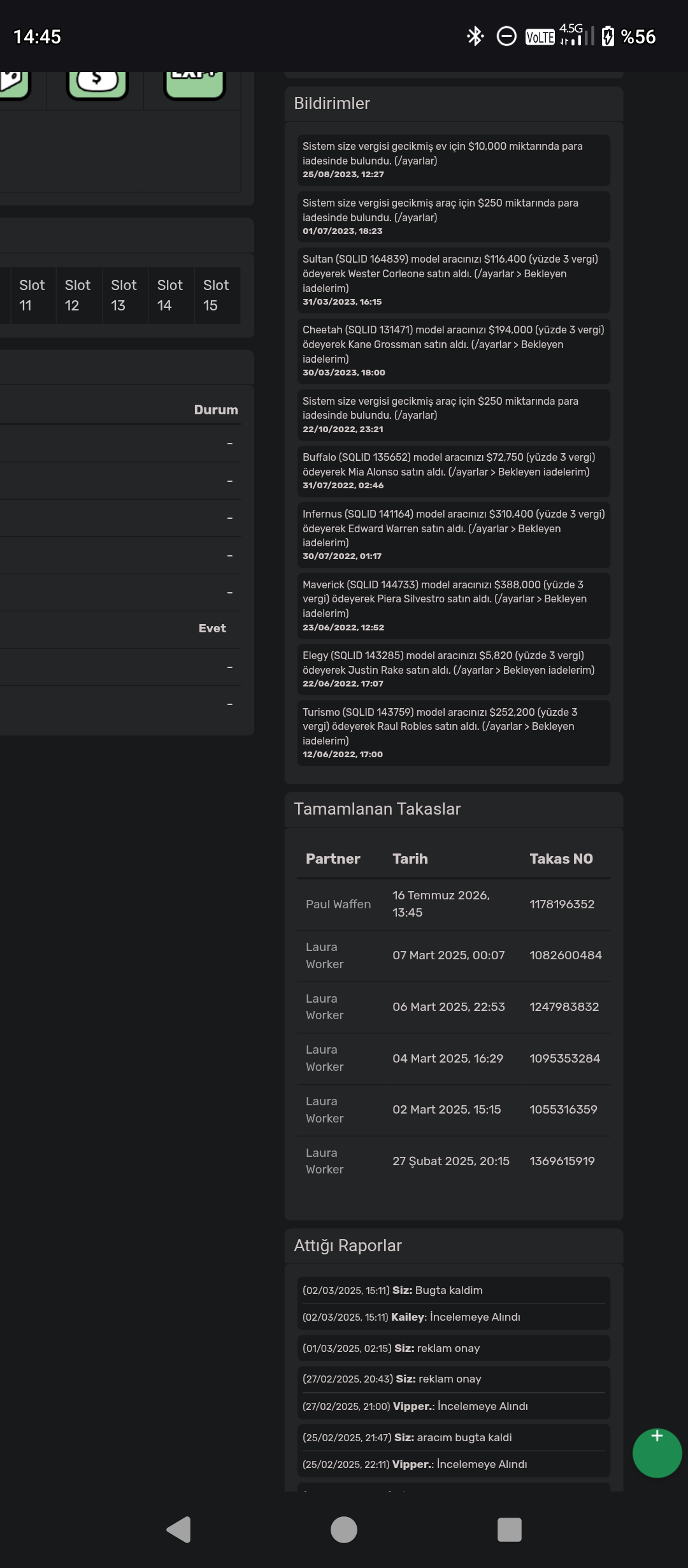Screen dimensions: 688x1568
Task: Select the Slot 13 tab
Action: 124,295
